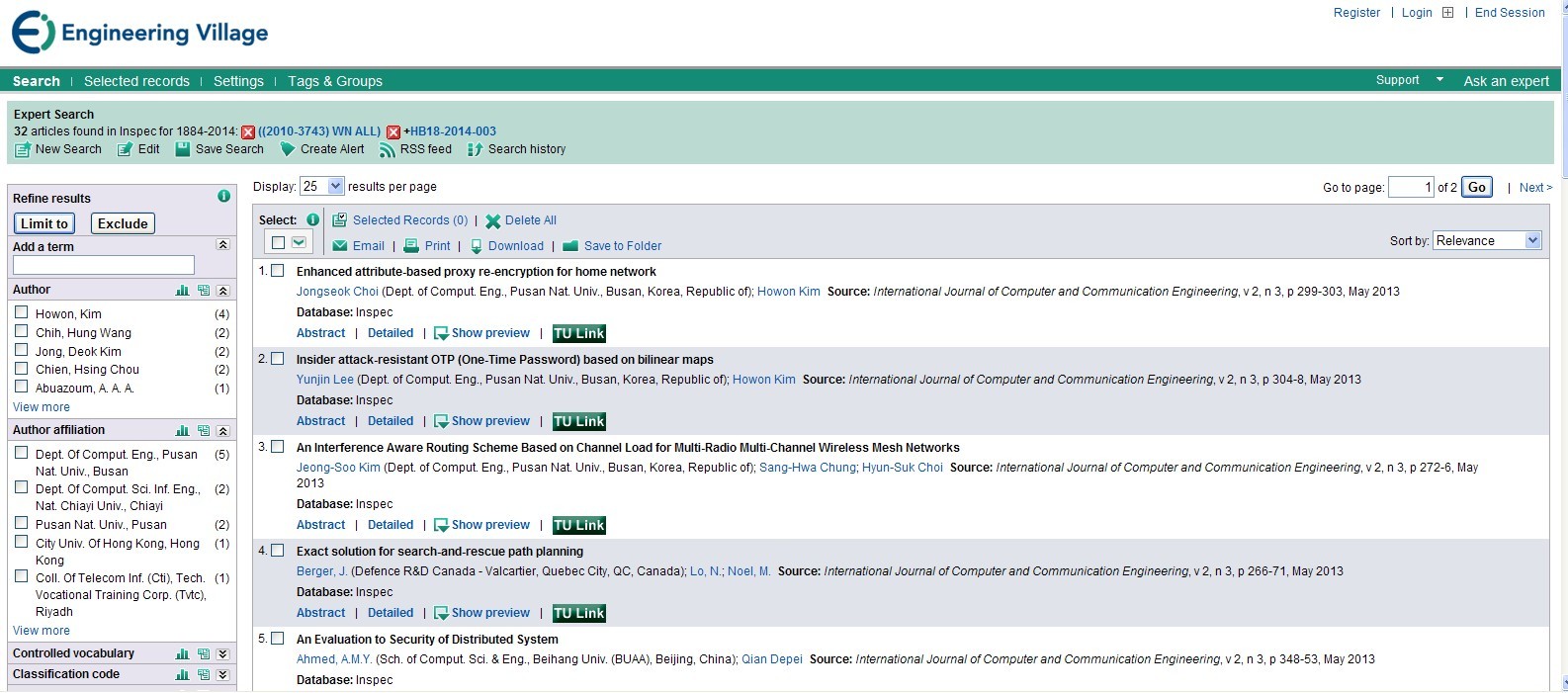1568x693 pixels.
Task: Select record 4 Exact solution checkbox
Action: point(278,550)
